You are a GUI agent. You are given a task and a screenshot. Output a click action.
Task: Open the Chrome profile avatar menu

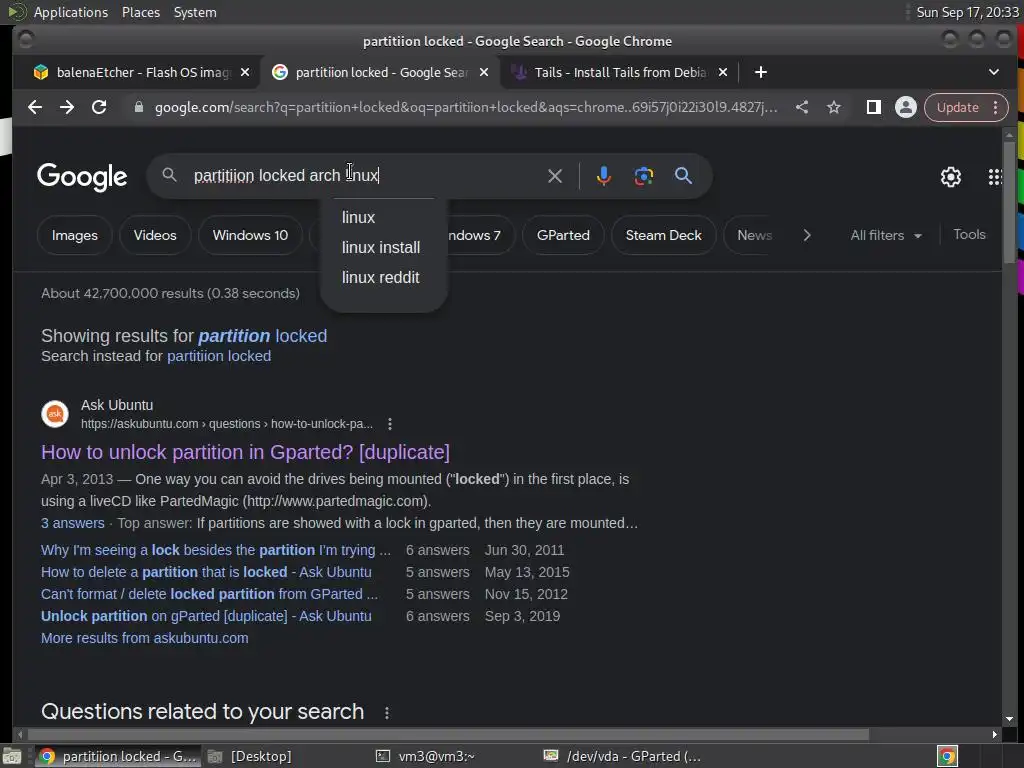click(x=906, y=107)
